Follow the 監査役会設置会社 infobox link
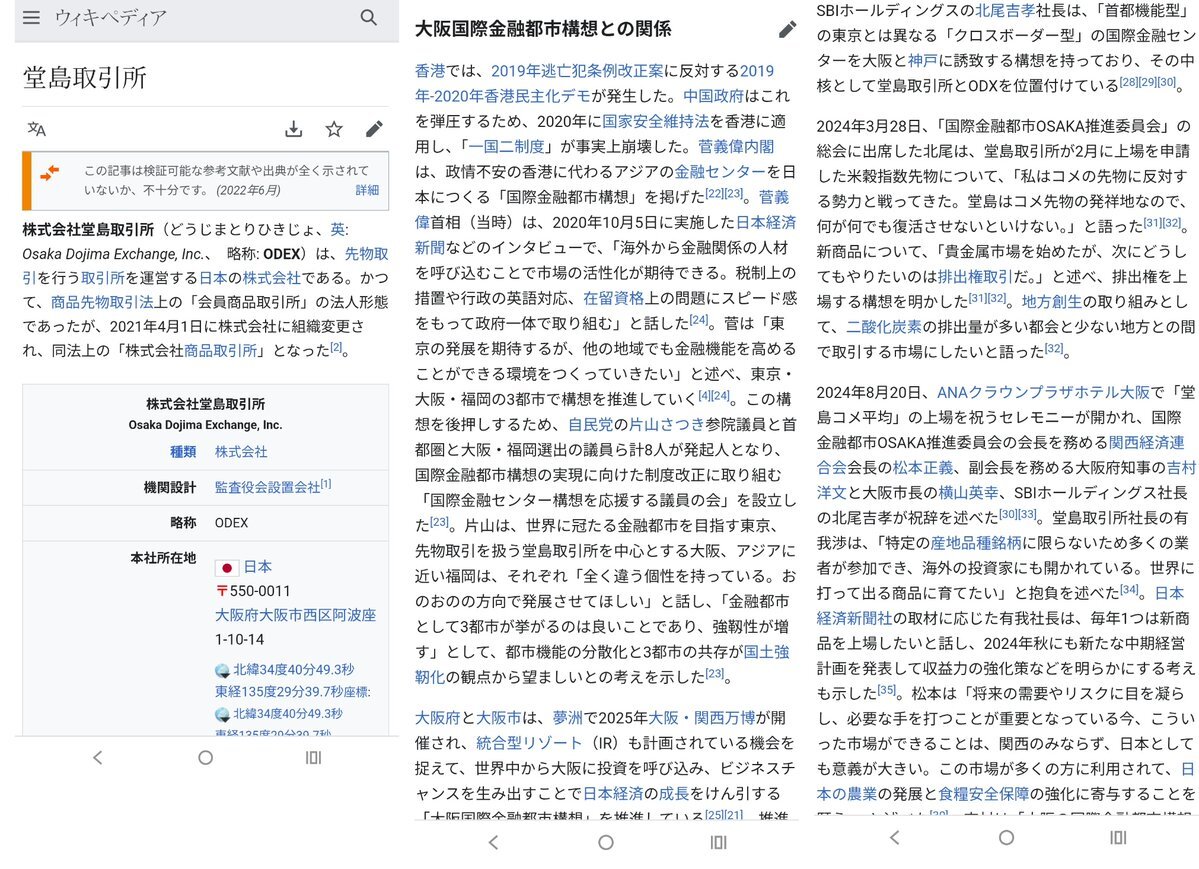Screen dimensions: 1199x869 point(267,487)
